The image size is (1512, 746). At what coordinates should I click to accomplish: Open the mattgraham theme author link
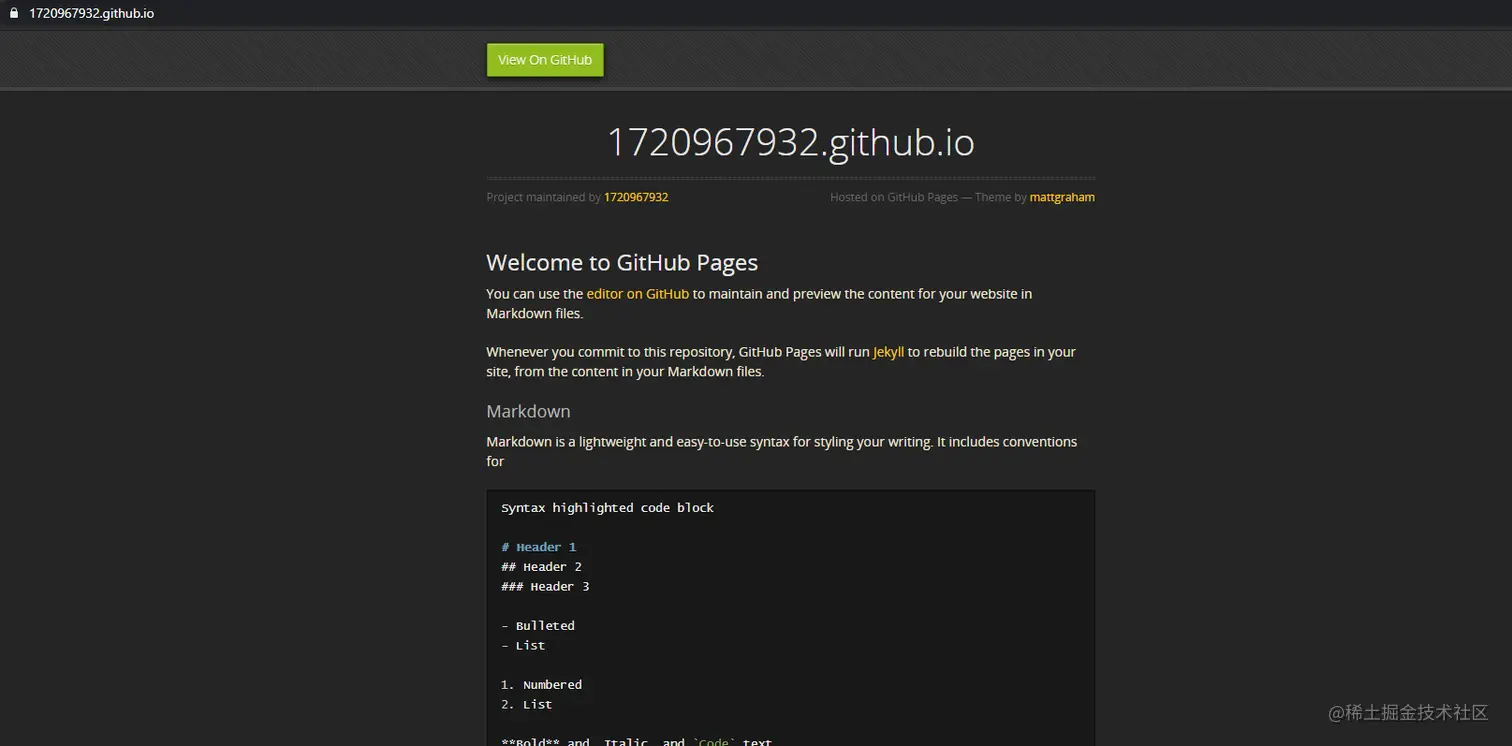pyautogui.click(x=1062, y=197)
